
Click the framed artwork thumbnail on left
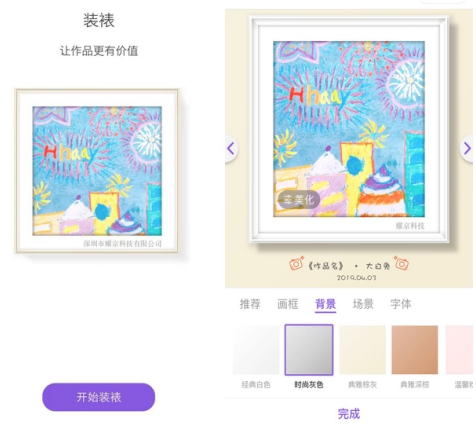coord(97,171)
